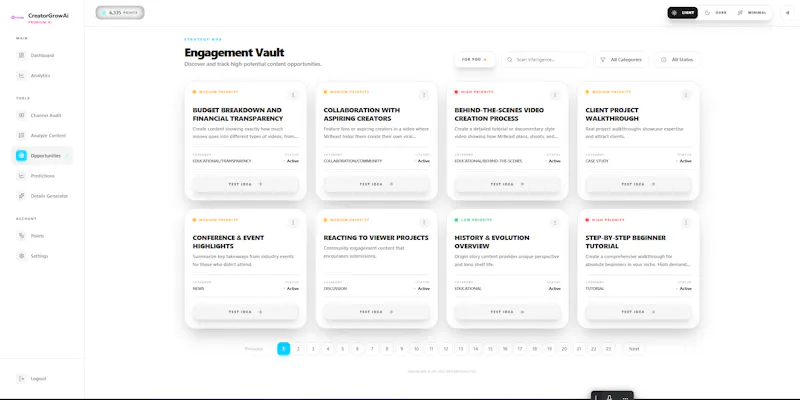800x400 pixels.
Task: Test idea for History & Evolution Overview
Action: click(x=508, y=312)
